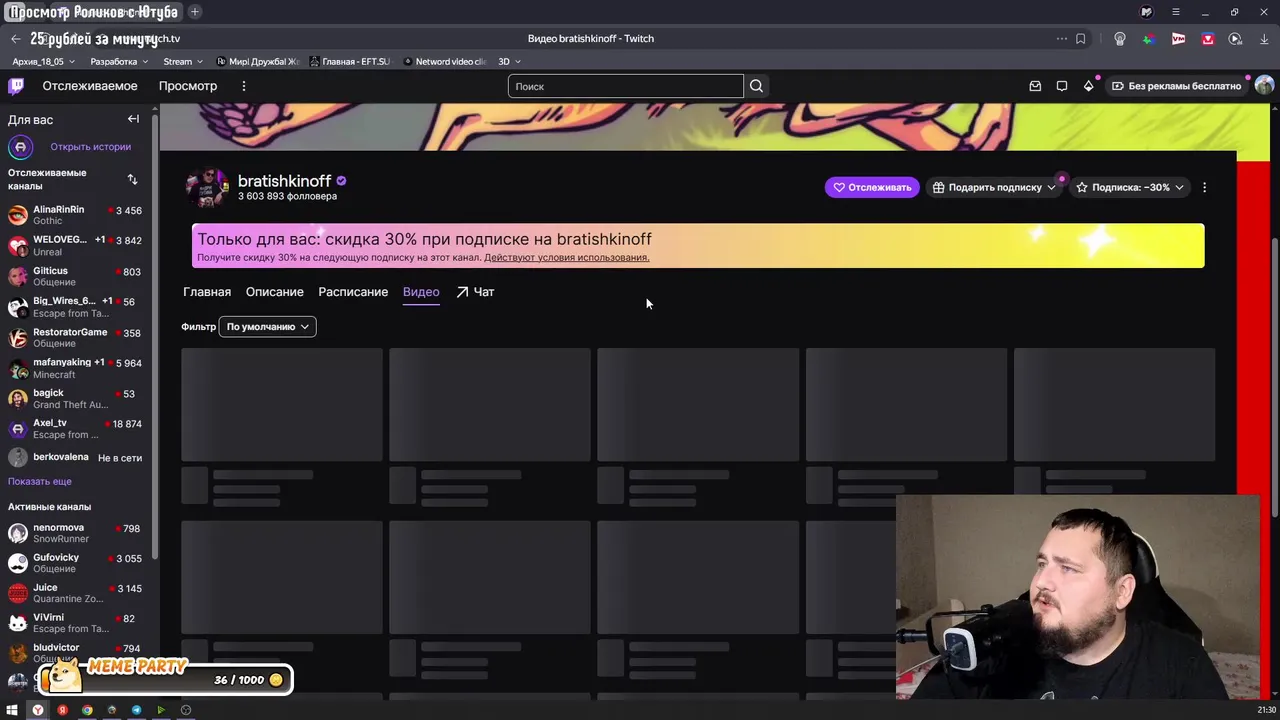Collapse the 'Для вас' sidebar arrow
The image size is (1280, 720).
133,119
